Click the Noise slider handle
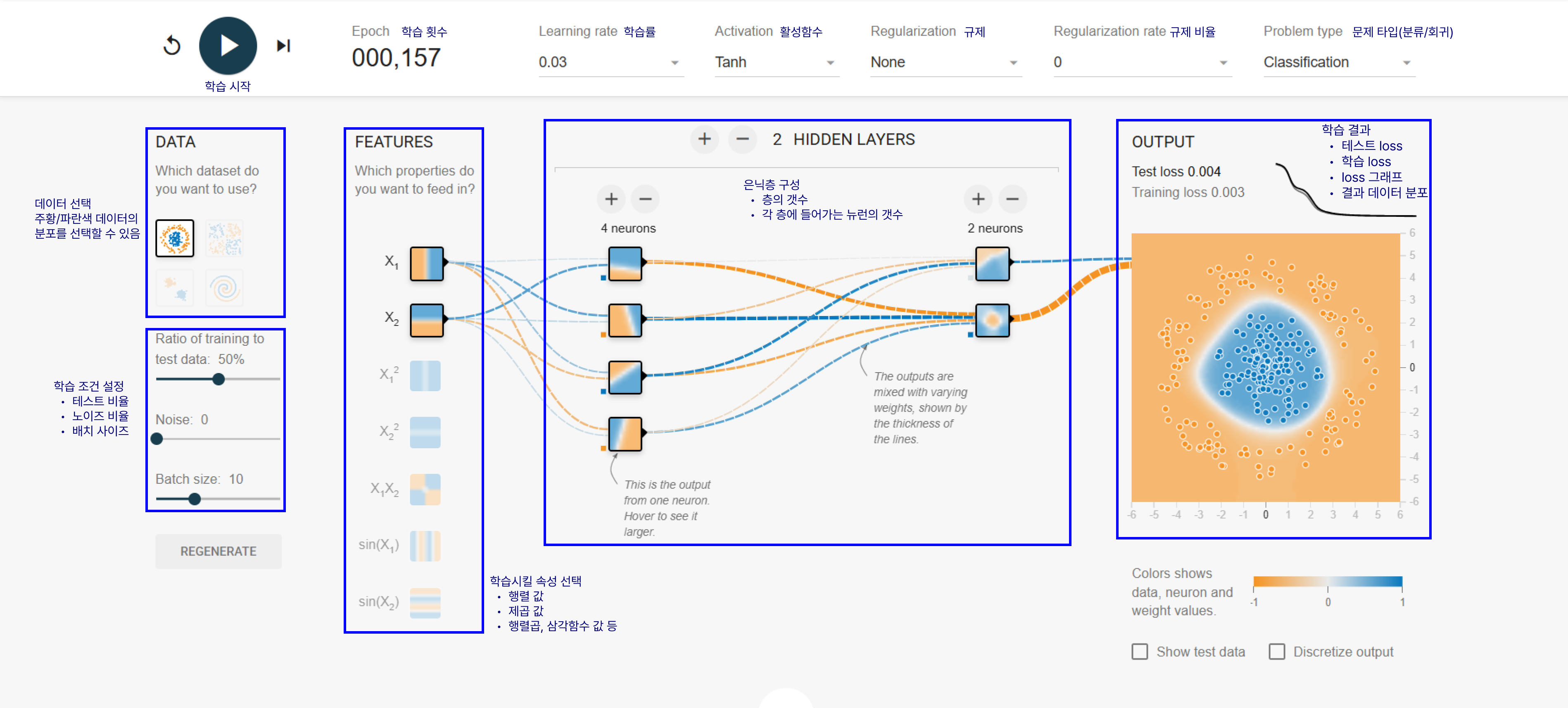1568x708 pixels. click(157, 438)
